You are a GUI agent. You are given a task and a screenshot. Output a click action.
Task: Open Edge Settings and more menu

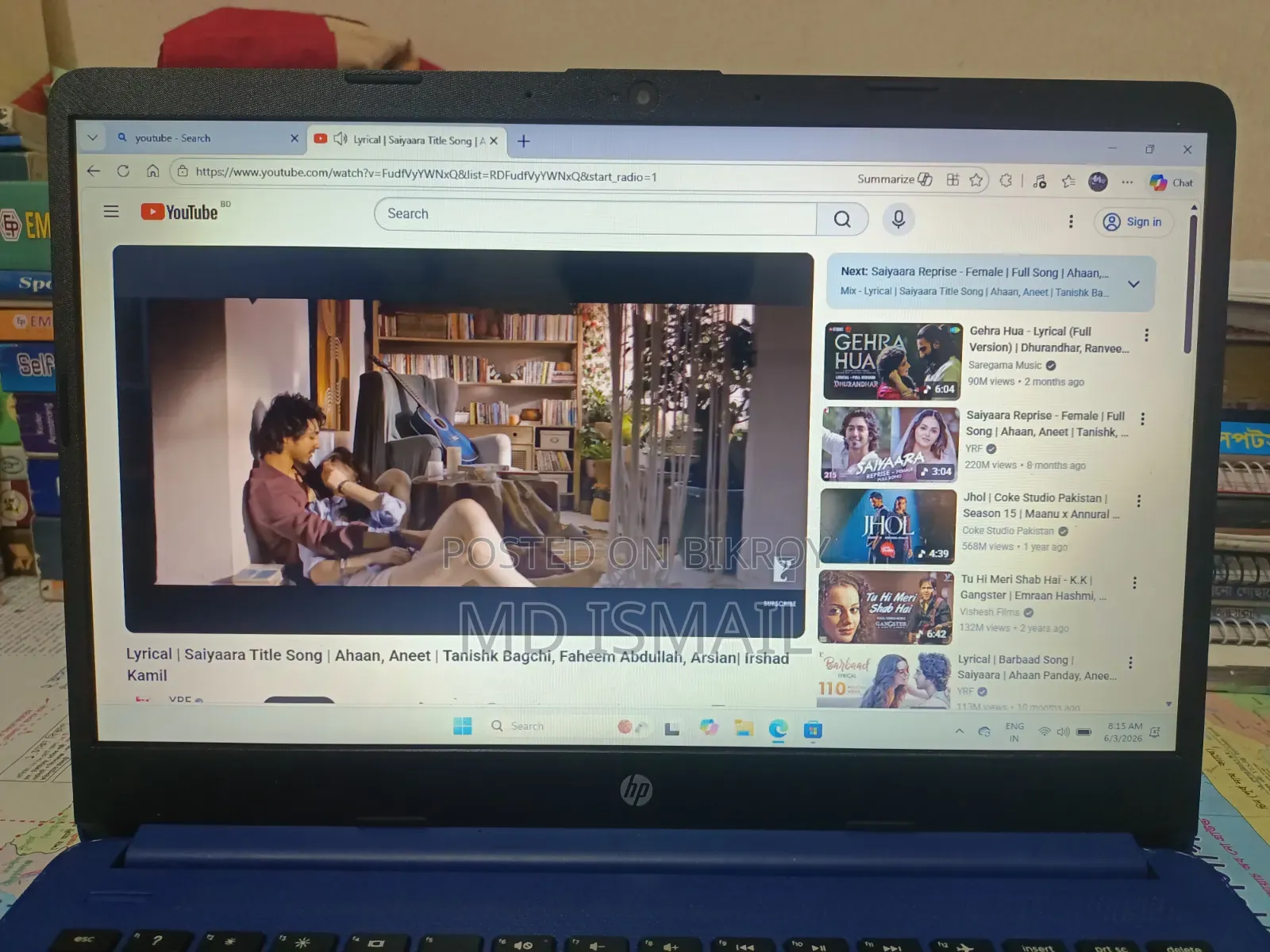coord(1127,182)
